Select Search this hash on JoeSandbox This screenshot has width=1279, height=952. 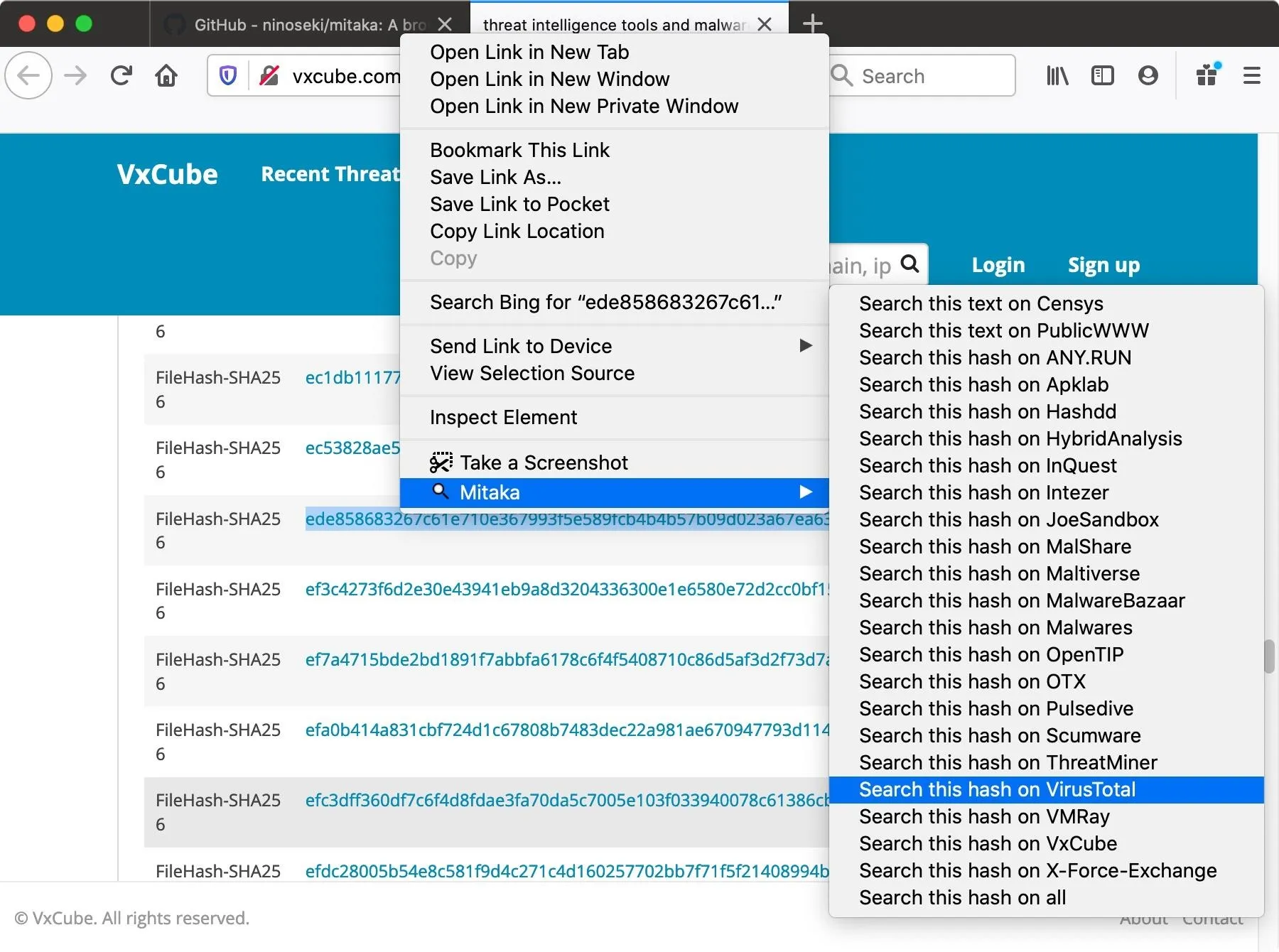tap(1009, 519)
